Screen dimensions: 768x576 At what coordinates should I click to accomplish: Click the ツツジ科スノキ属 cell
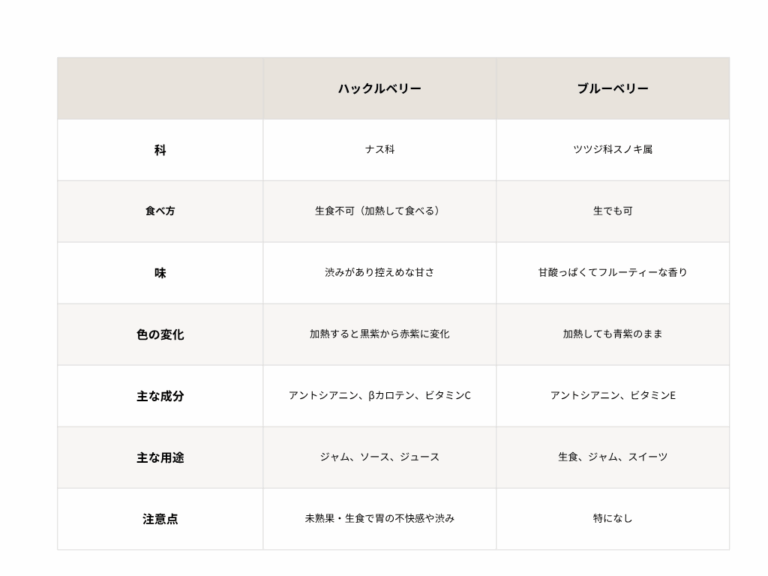click(x=612, y=150)
